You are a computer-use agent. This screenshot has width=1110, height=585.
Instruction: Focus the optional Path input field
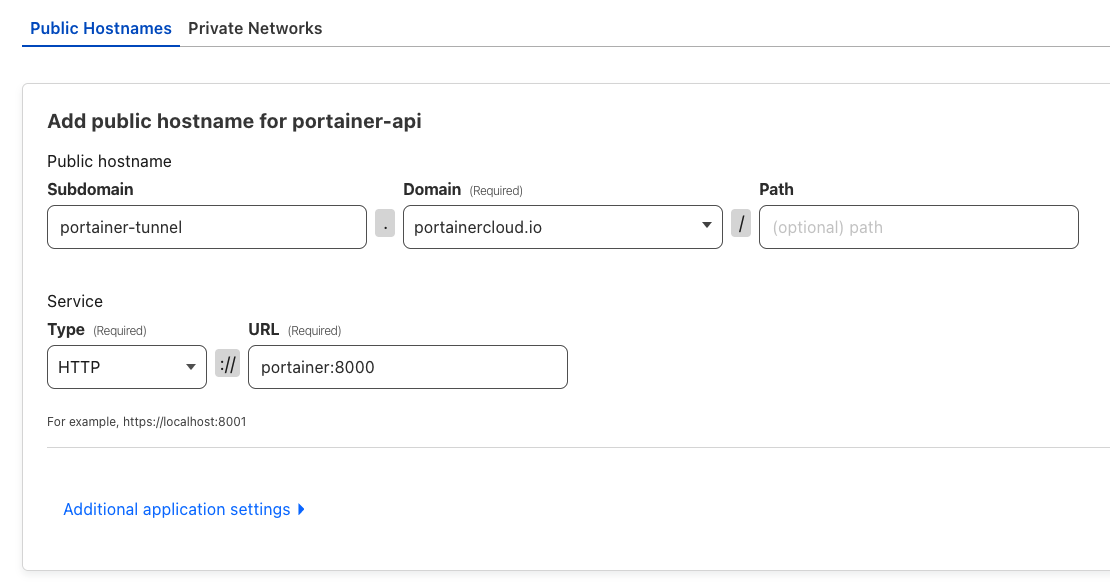(919, 227)
